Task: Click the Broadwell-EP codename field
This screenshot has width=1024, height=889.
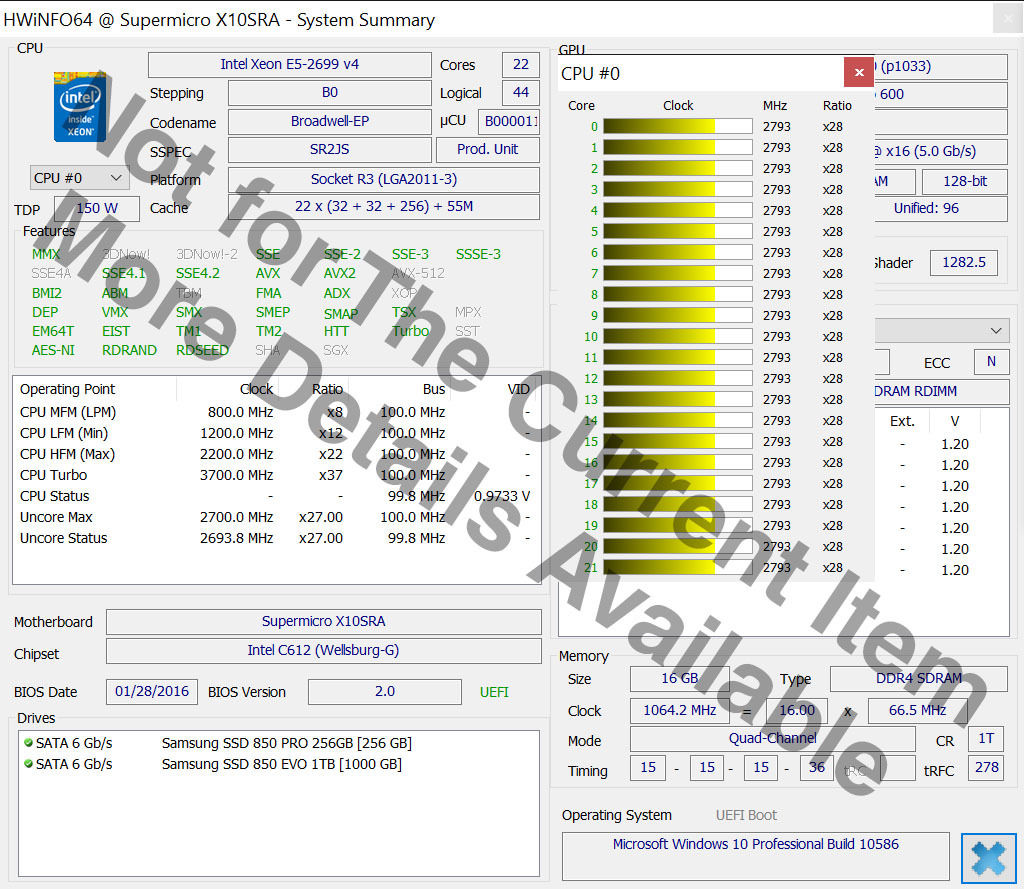Action: click(330, 121)
